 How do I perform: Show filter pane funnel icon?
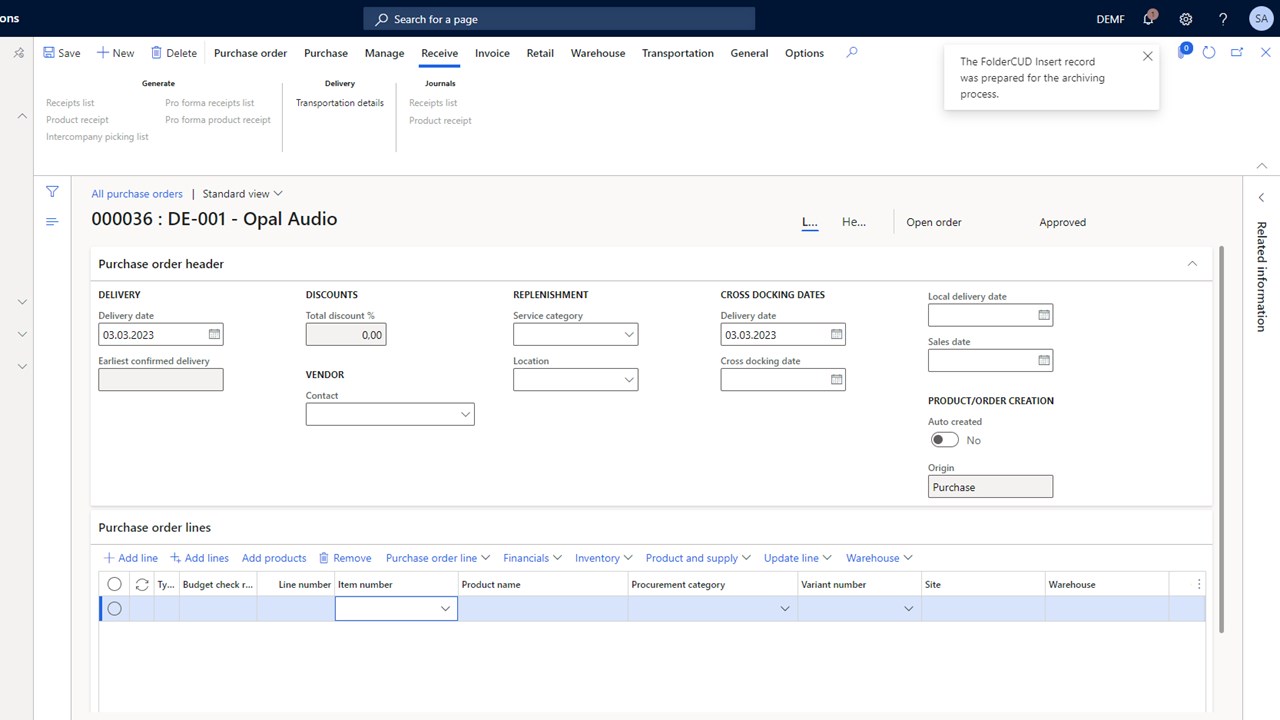pos(52,192)
